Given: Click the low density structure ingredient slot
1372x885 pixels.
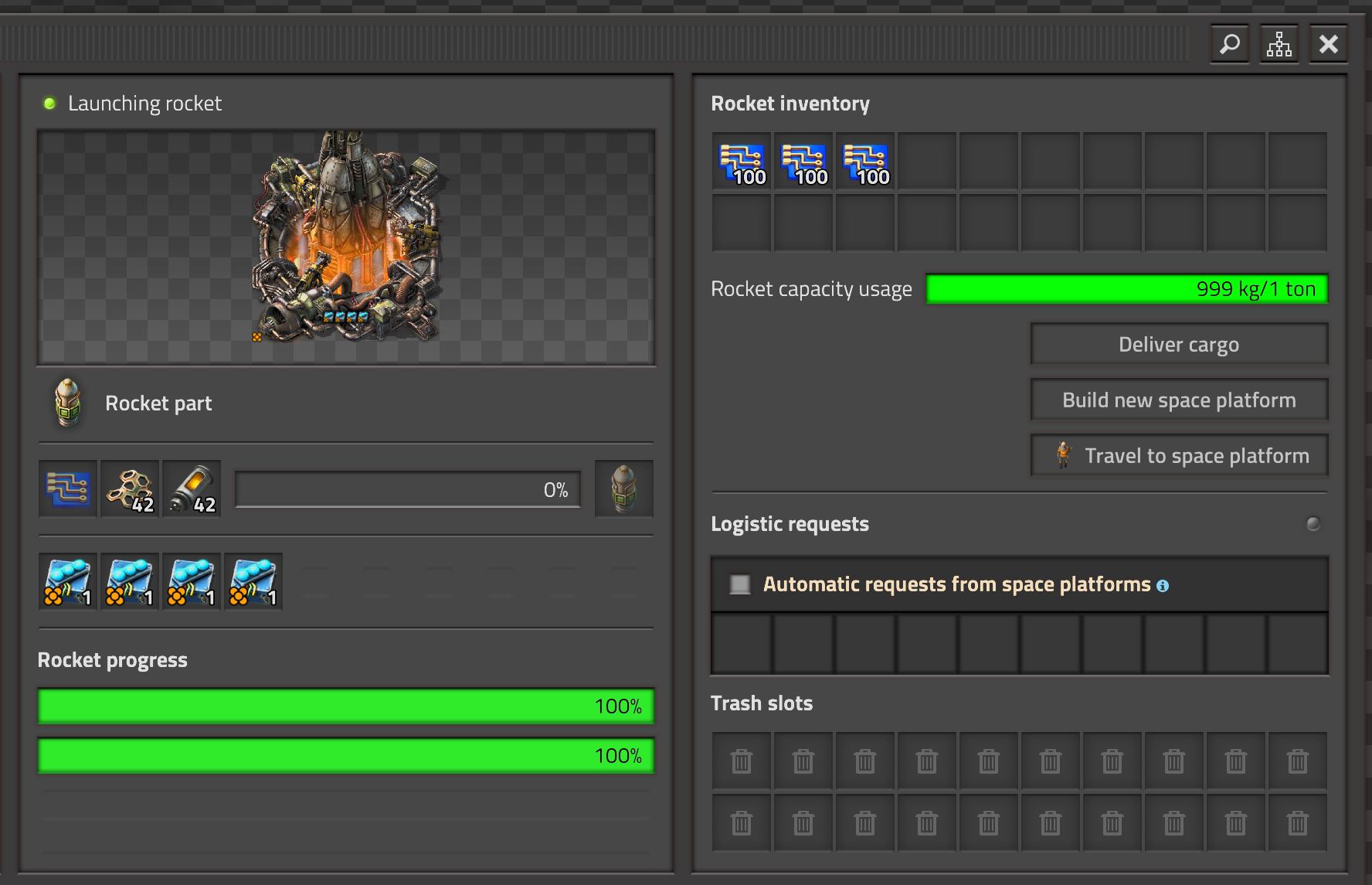Looking at the screenshot, I should (x=130, y=489).
